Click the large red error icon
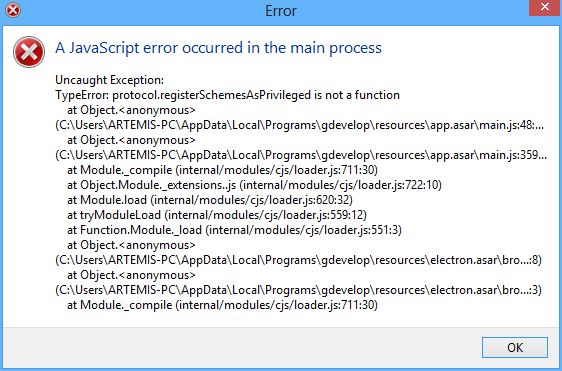This screenshot has height=371, width=562. point(29,52)
